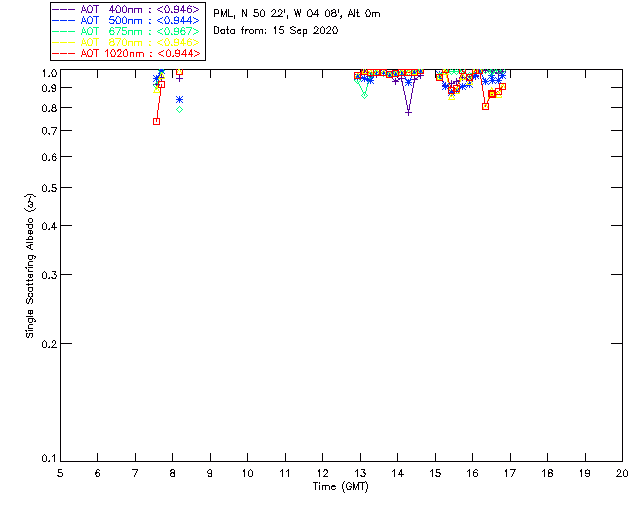Viewport: 640px width, 512px height.
Task: Click x-axis tick label 10
Action: coord(247,473)
